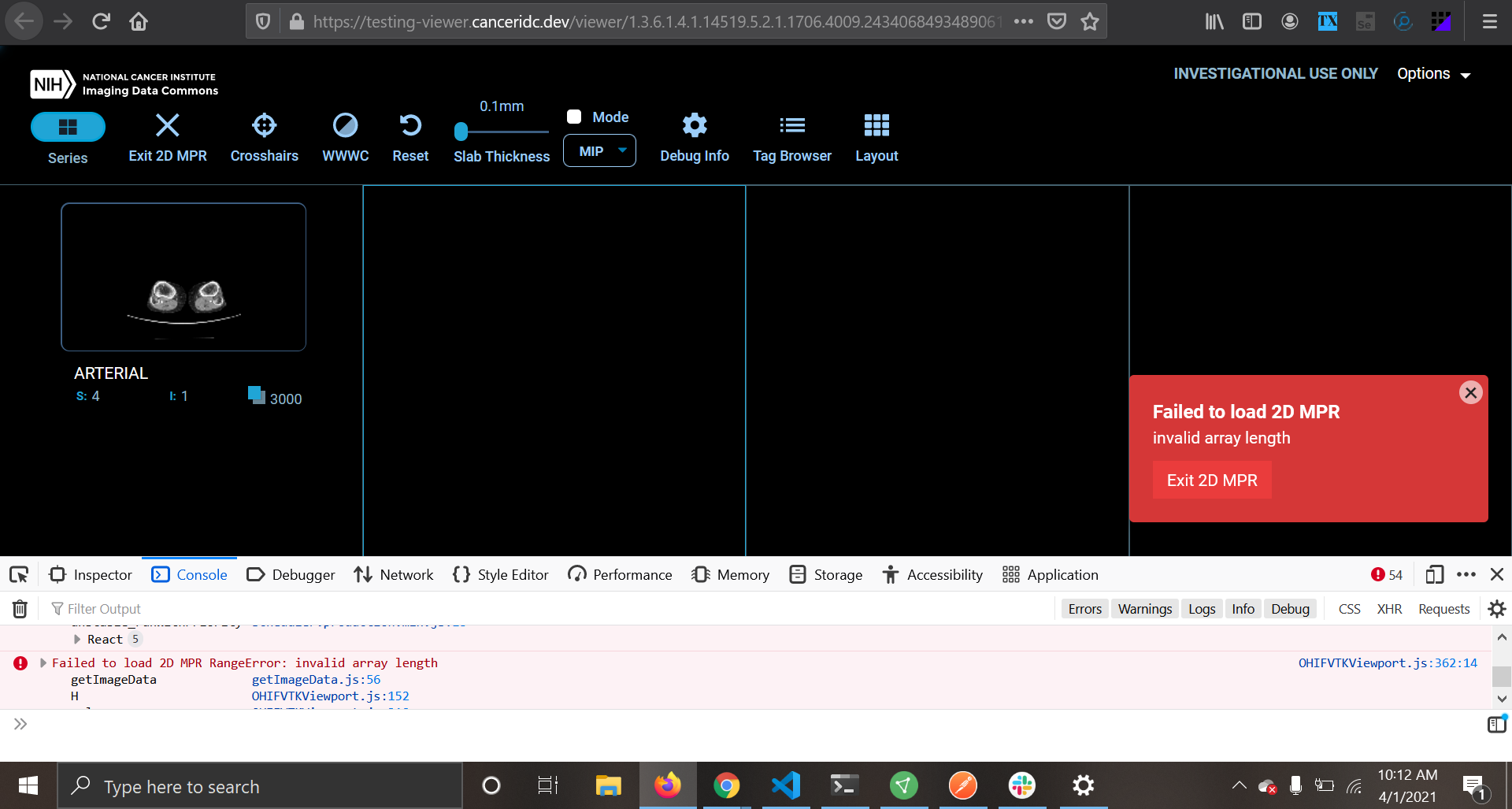This screenshot has width=1512, height=809.
Task: Open Visual Studio Code from taskbar
Action: coord(786,785)
